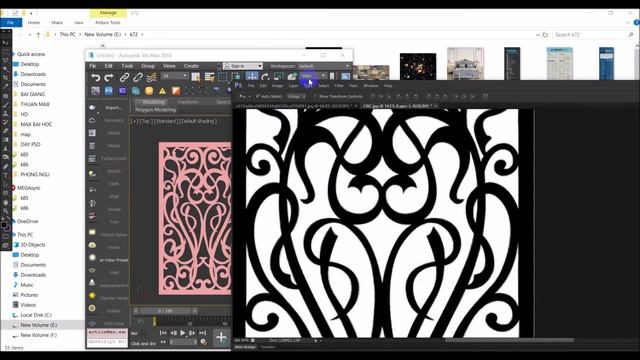Screen dimensions: 640x360
Task: Open Auto-Select Group dropdown in Photoshop
Action: tap(296, 96)
